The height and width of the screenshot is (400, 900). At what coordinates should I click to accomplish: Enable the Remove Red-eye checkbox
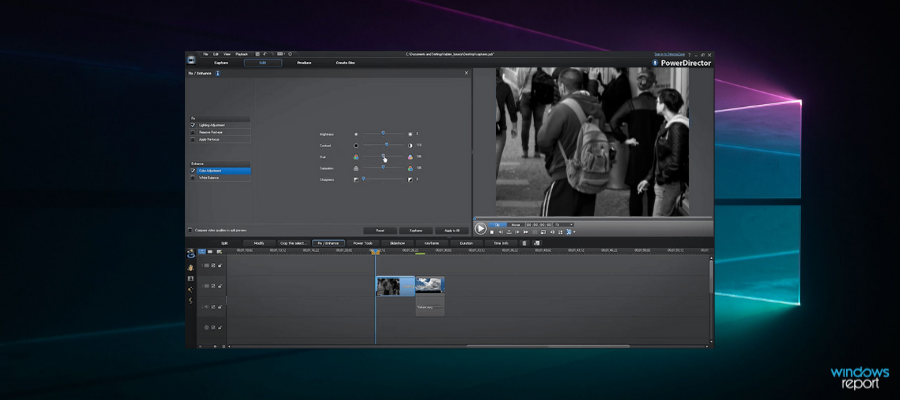coord(193,132)
